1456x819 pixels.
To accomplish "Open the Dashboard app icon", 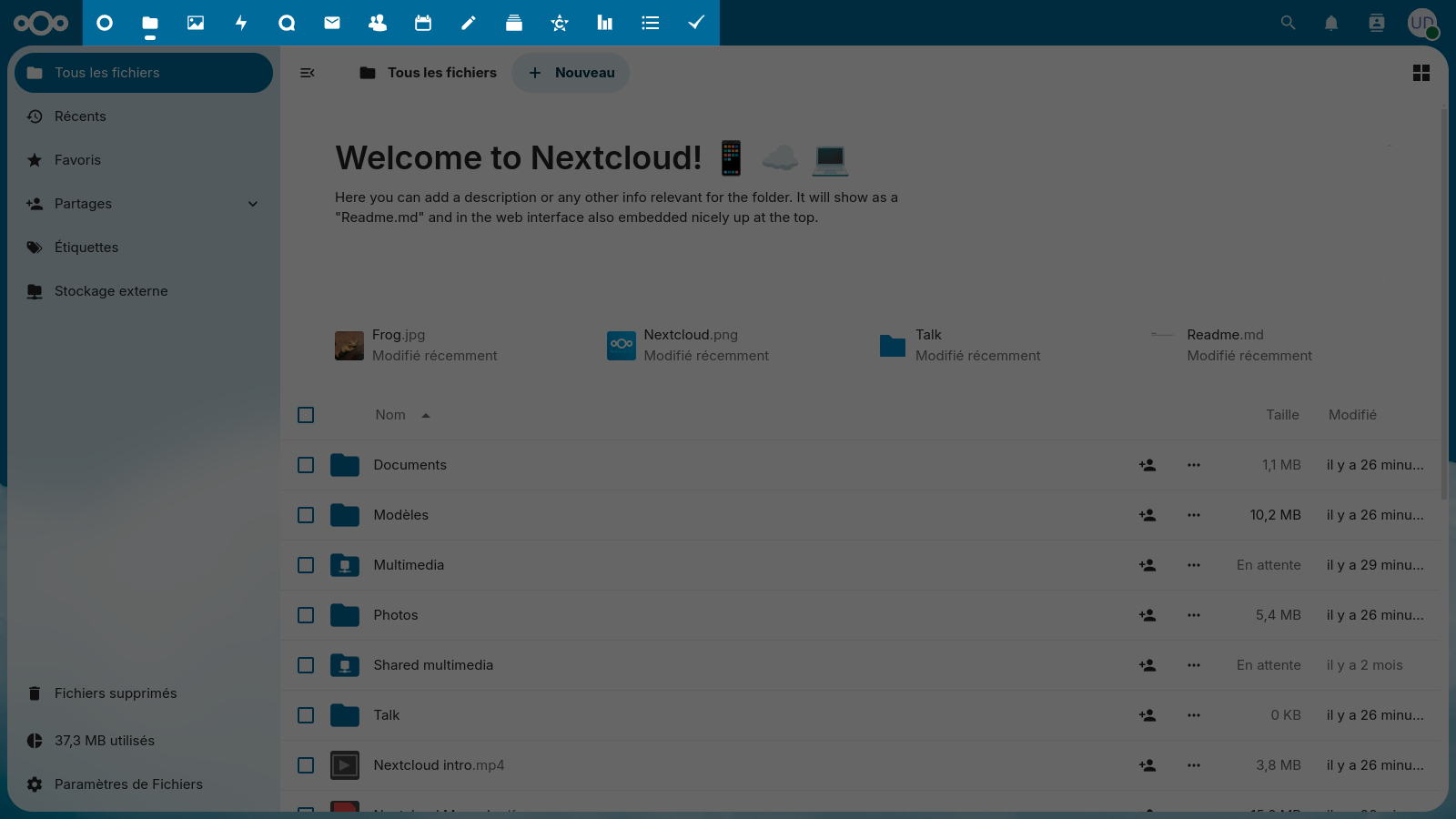I will 105,23.
